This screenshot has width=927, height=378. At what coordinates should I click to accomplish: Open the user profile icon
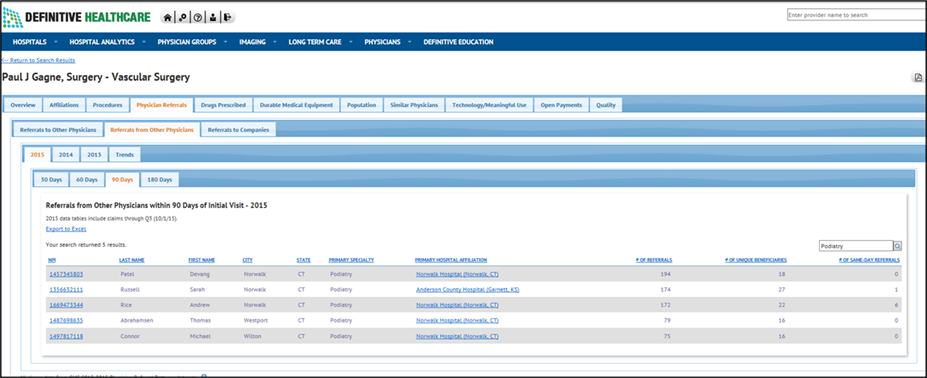pos(213,18)
